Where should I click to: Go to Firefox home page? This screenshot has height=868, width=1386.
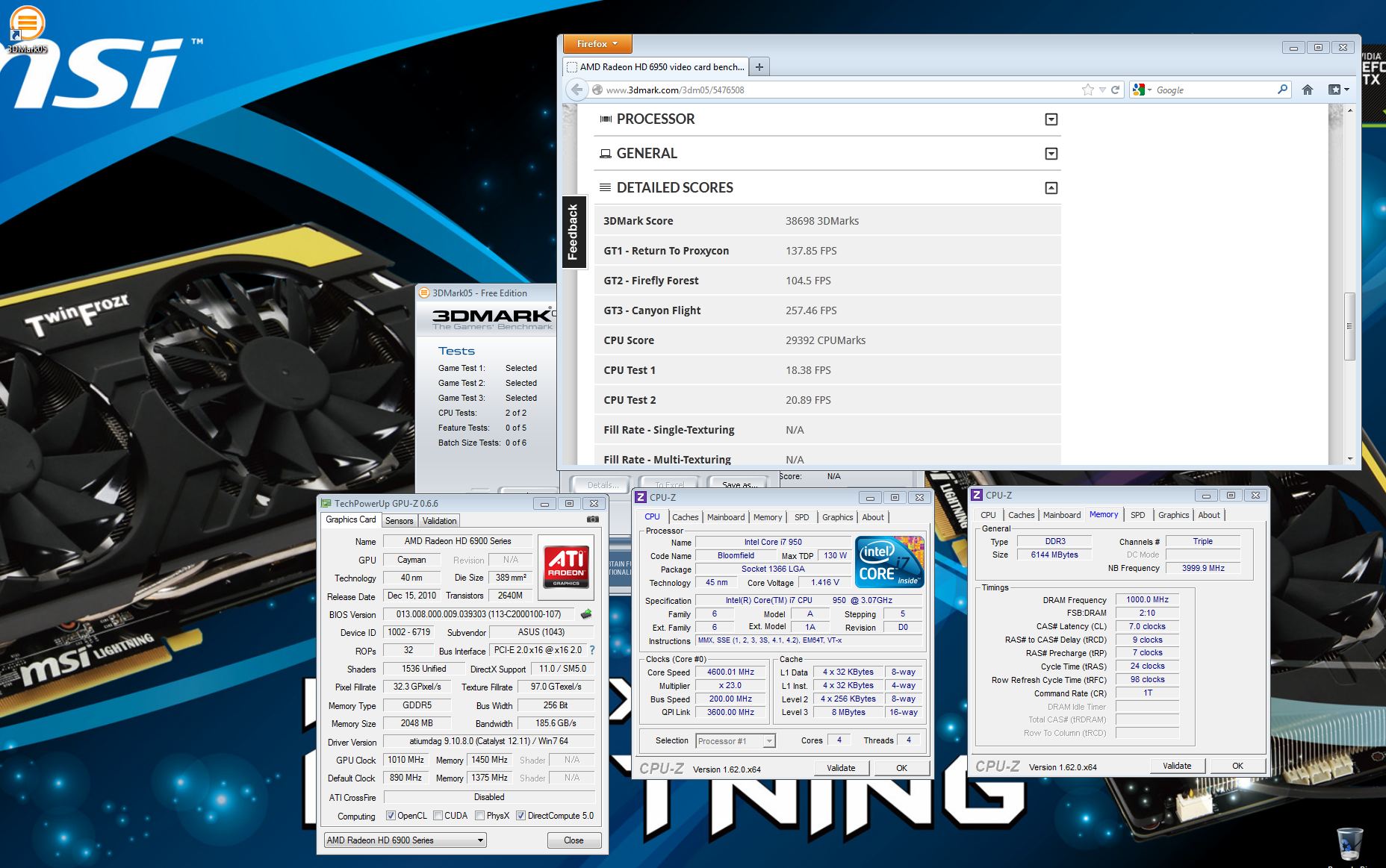[1307, 90]
